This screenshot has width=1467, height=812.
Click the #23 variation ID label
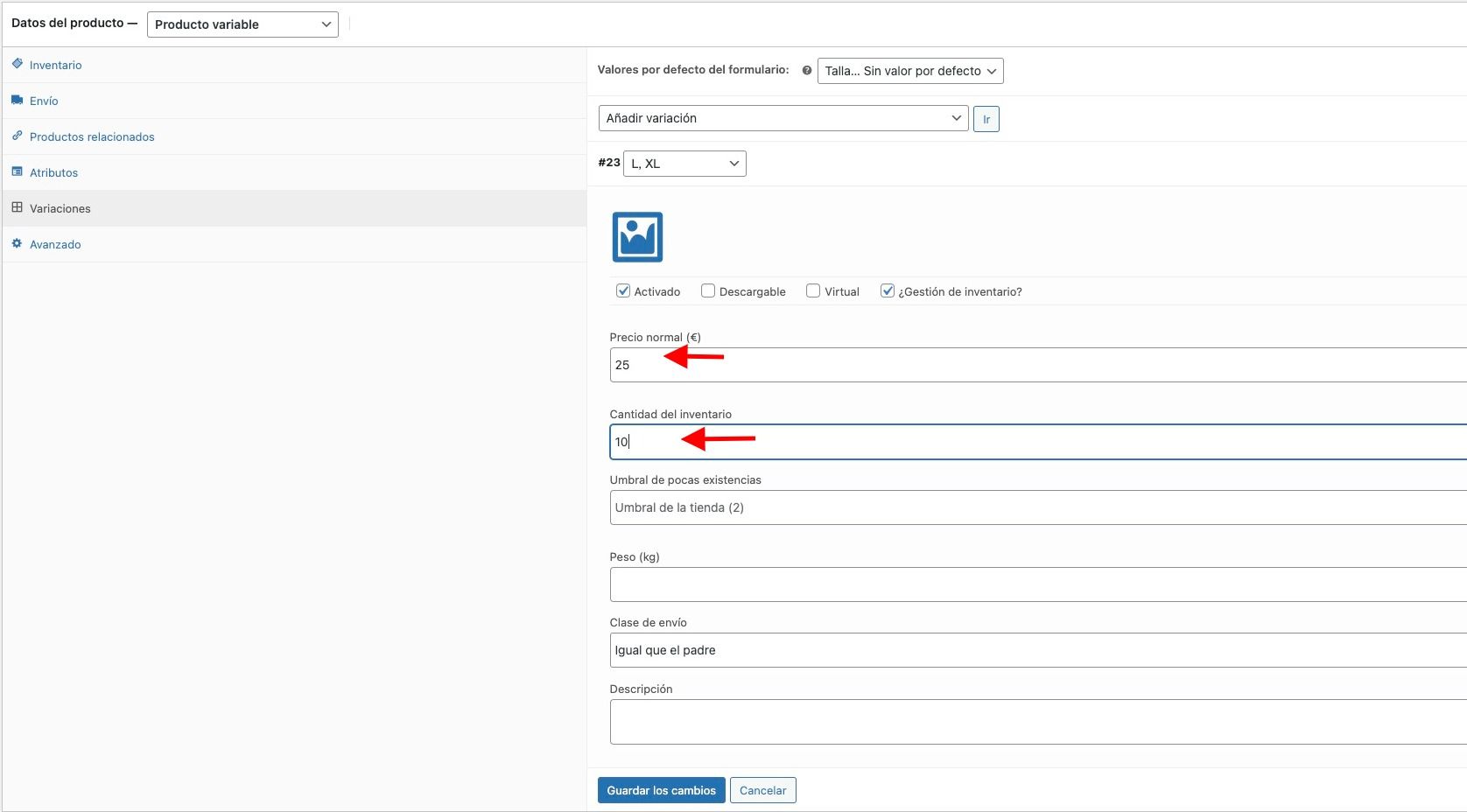[609, 163]
